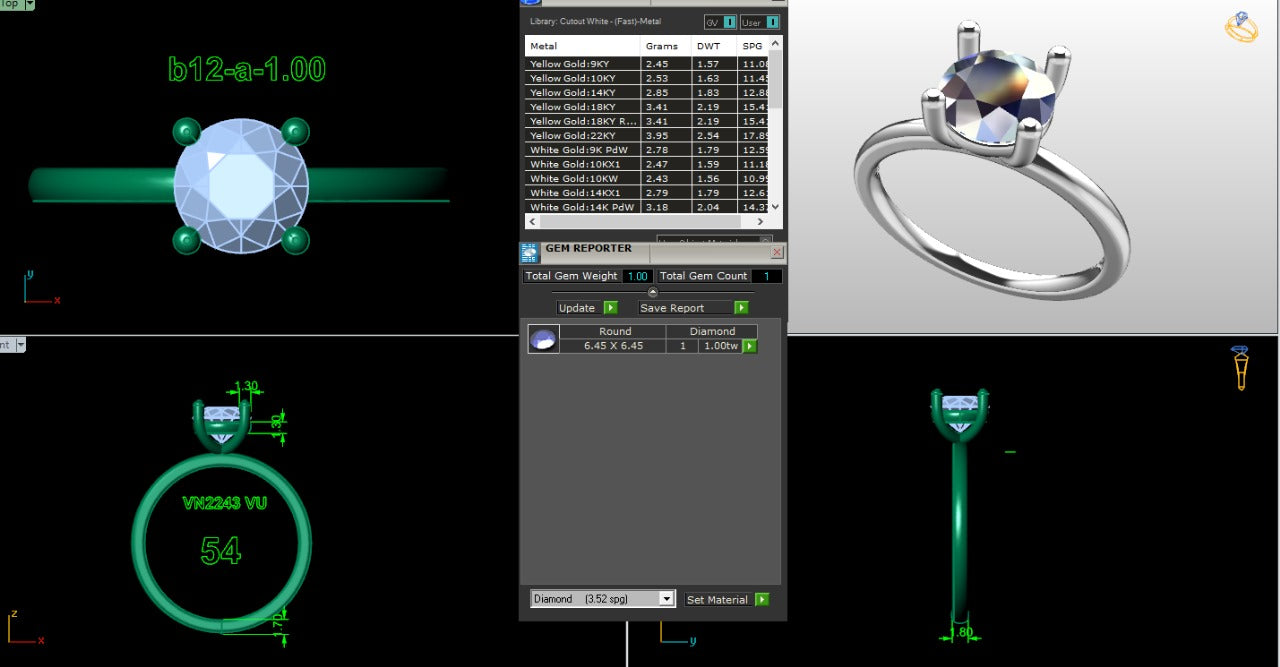The height and width of the screenshot is (667, 1280).
Task: Click the DWT column header
Action: pyautogui.click(x=714, y=46)
